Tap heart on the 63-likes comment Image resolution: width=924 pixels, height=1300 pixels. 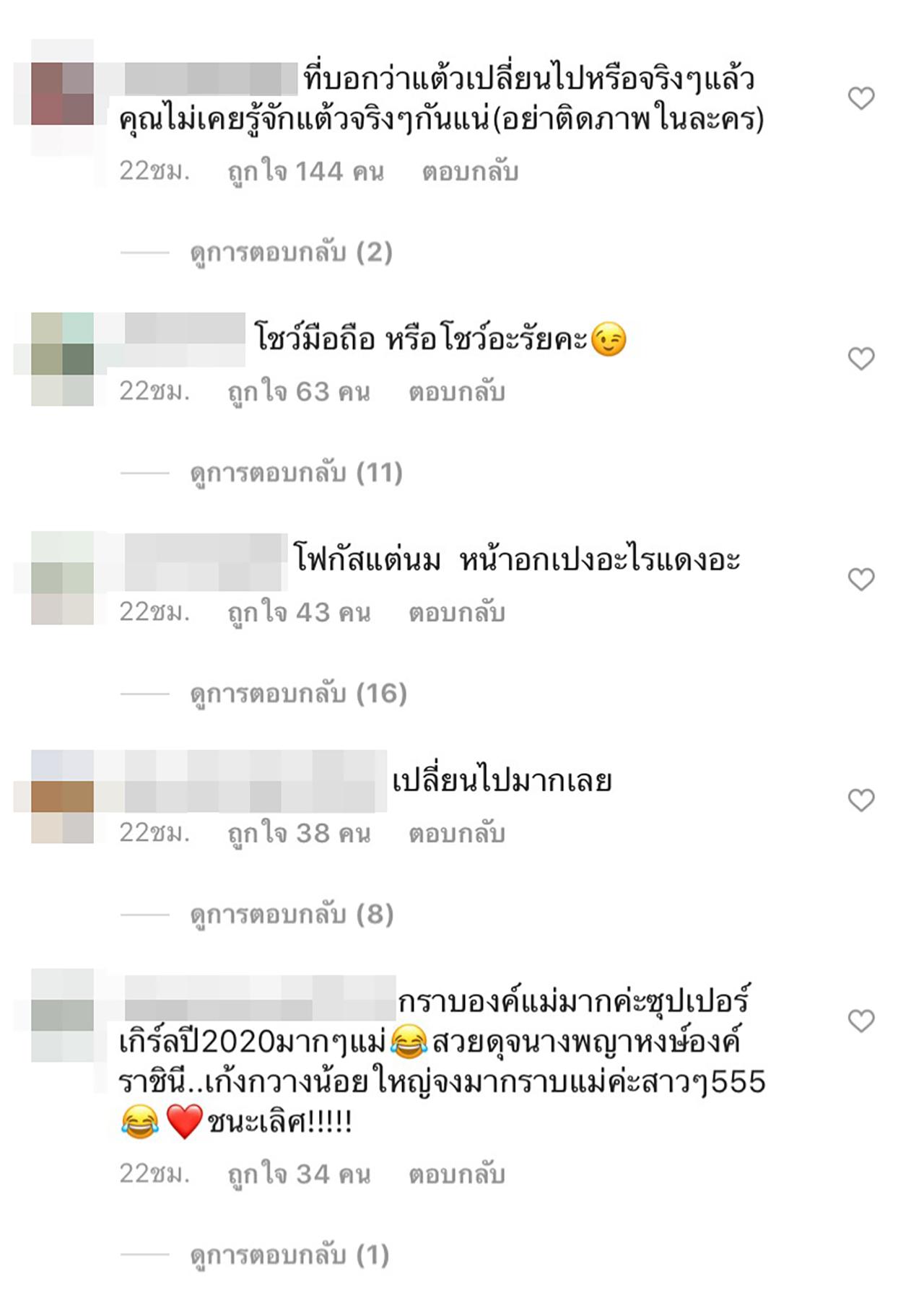860,359
